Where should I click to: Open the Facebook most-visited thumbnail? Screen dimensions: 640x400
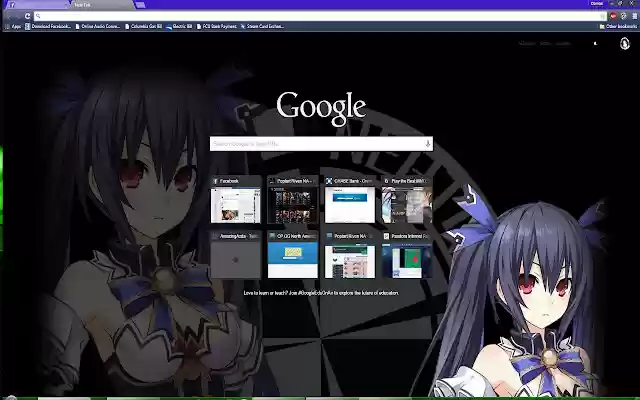click(236, 200)
